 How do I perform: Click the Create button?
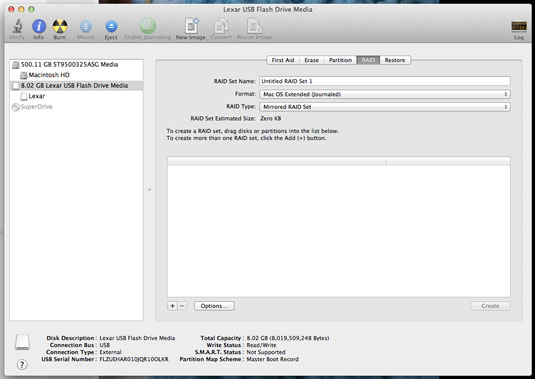(x=490, y=306)
